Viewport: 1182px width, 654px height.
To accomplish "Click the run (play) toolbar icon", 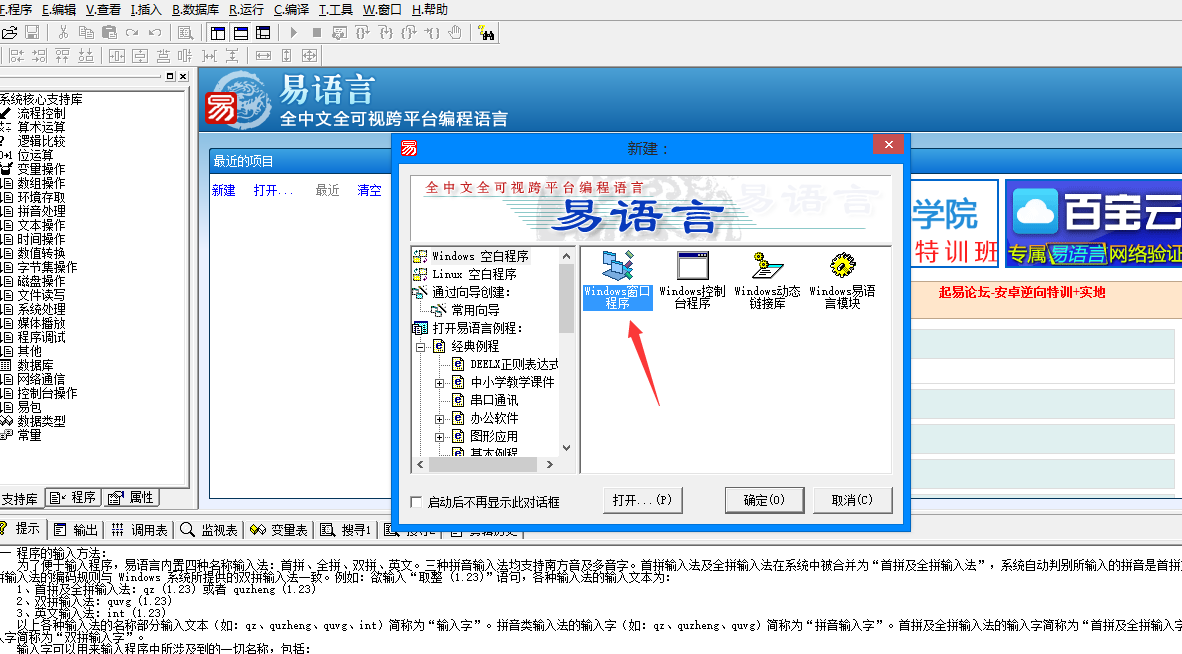I will pyautogui.click(x=293, y=32).
